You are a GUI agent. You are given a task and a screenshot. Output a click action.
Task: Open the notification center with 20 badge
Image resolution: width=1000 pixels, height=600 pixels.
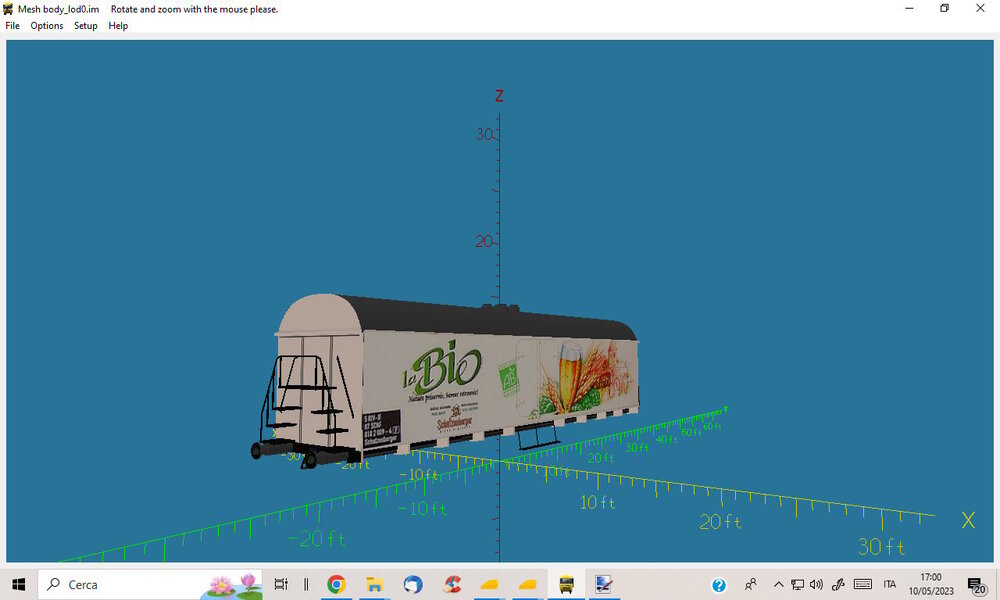click(x=976, y=585)
